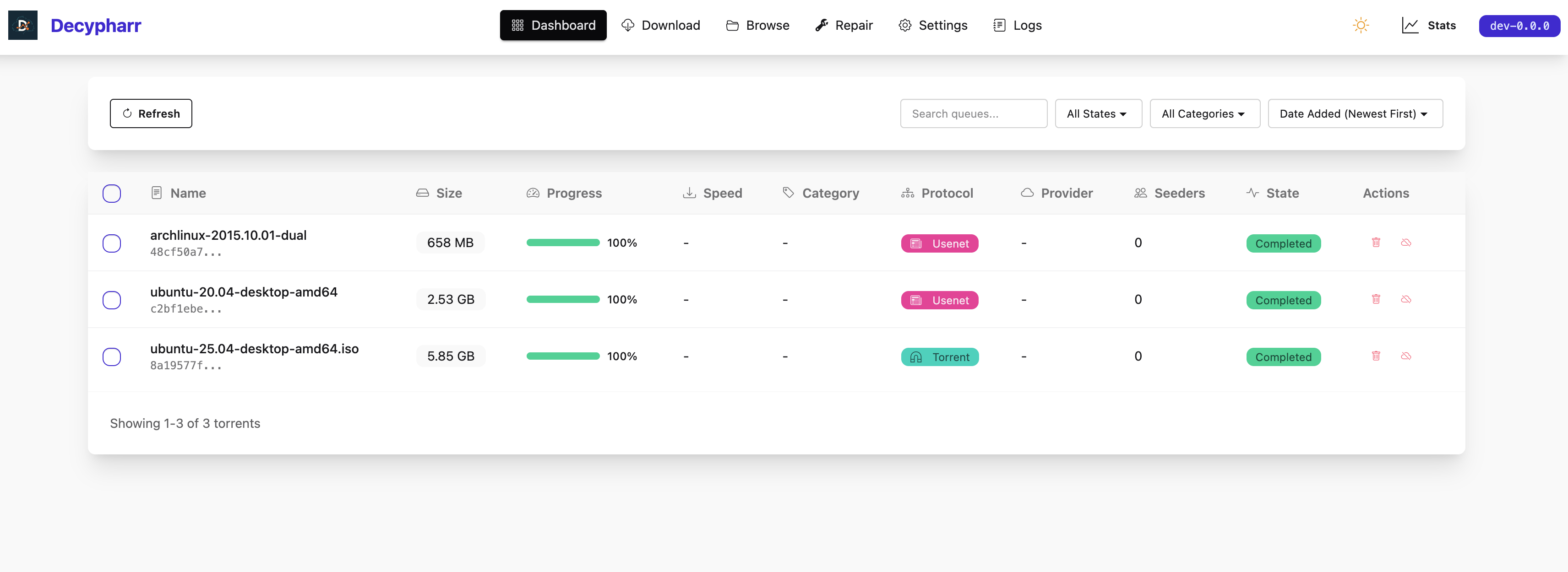Click the cloud-off icon for archlinux row
This screenshot has height=572, width=1568.
[1405, 242]
